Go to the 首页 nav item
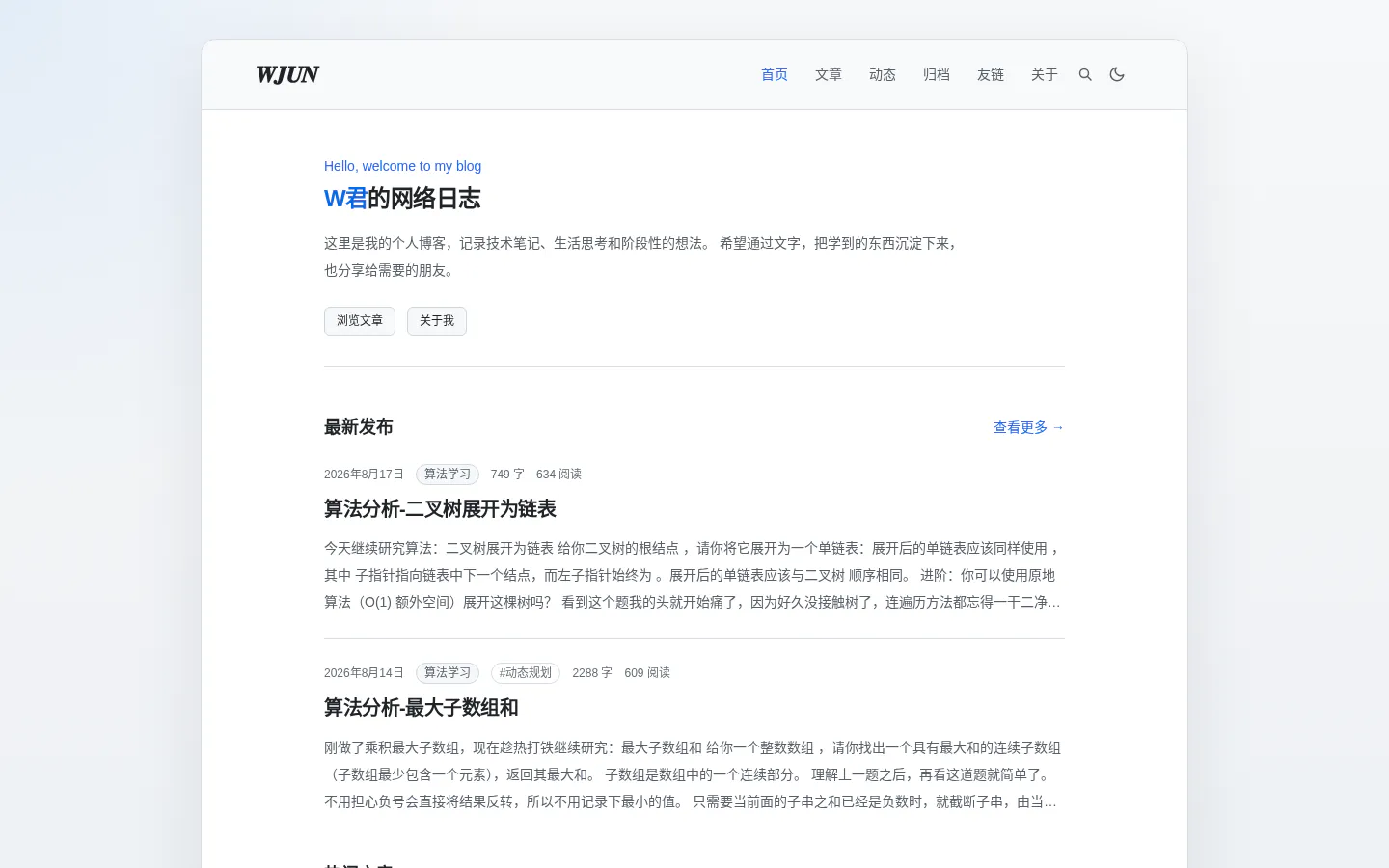 point(775,74)
